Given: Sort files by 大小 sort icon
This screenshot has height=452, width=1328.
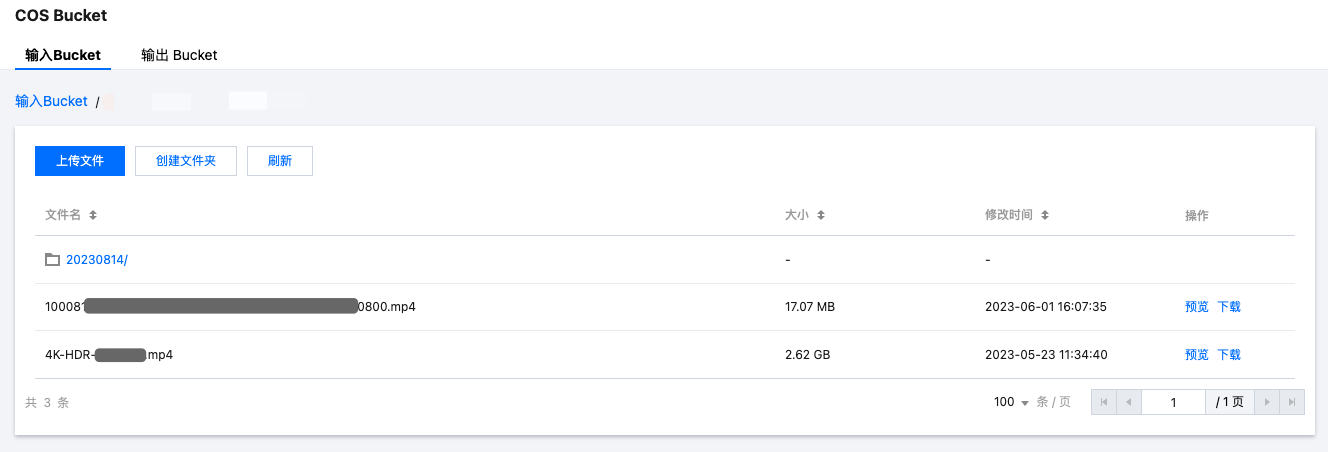Looking at the screenshot, I should click(820, 216).
